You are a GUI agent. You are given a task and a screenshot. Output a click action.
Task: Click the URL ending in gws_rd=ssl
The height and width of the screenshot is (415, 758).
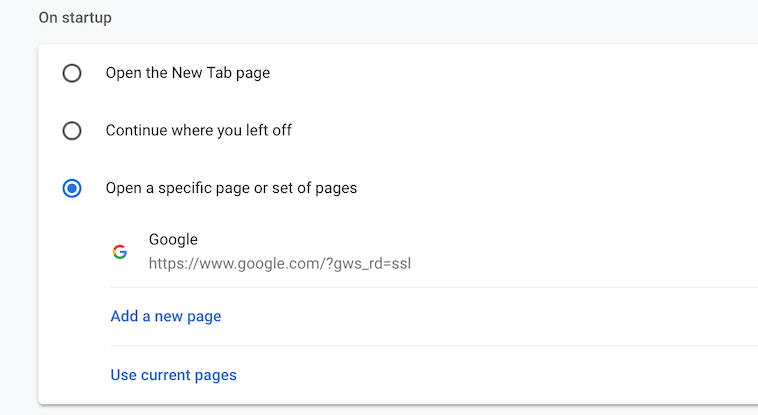click(280, 264)
